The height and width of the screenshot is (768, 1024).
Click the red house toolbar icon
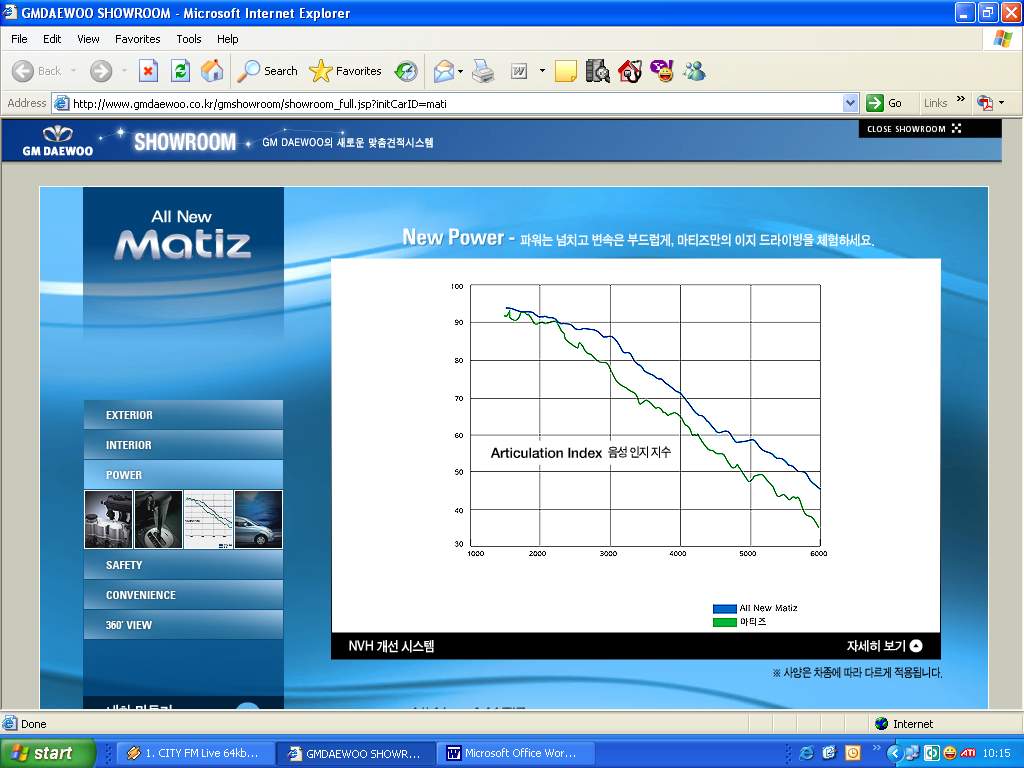coord(630,71)
